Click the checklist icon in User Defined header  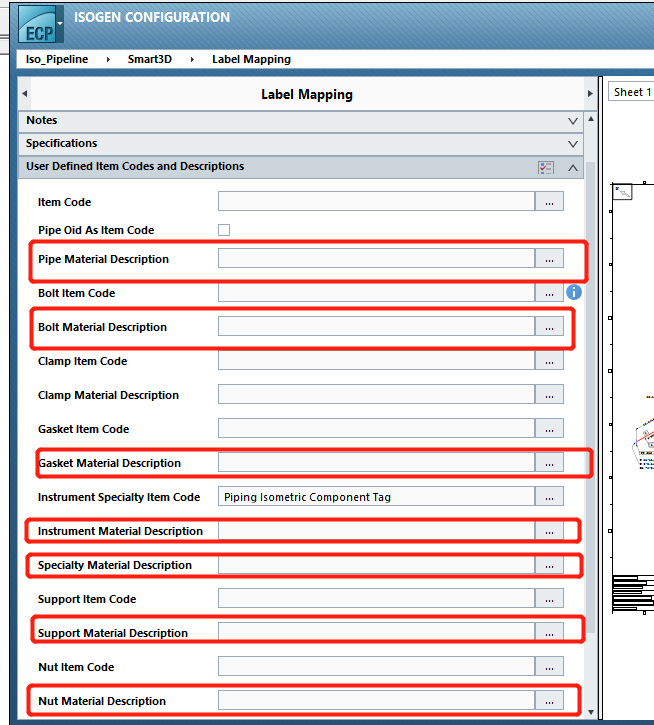546,168
